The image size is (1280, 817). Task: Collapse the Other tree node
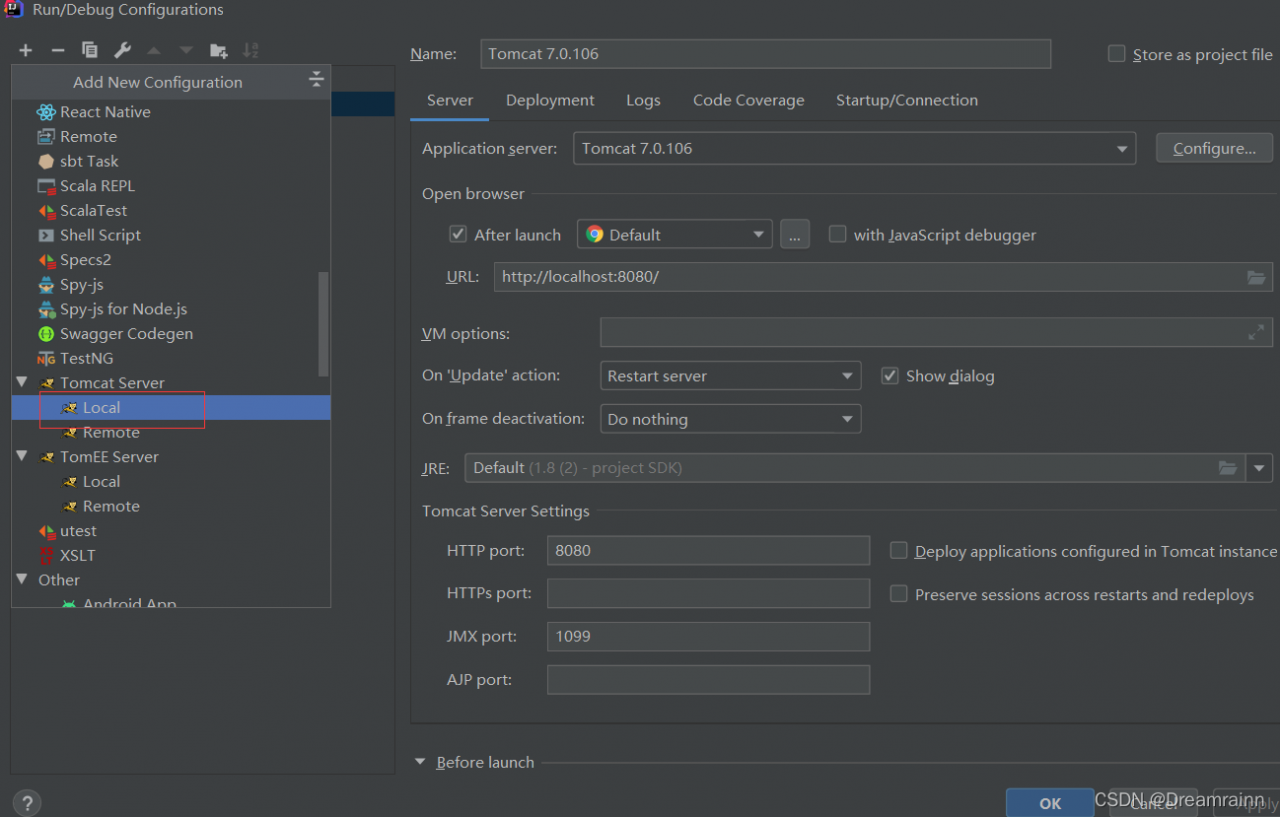click(x=22, y=579)
